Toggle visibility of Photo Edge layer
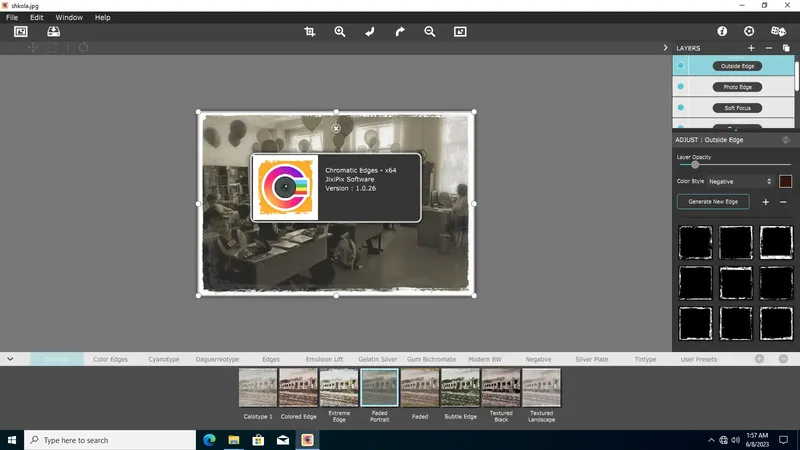The image size is (800, 450). [x=681, y=87]
